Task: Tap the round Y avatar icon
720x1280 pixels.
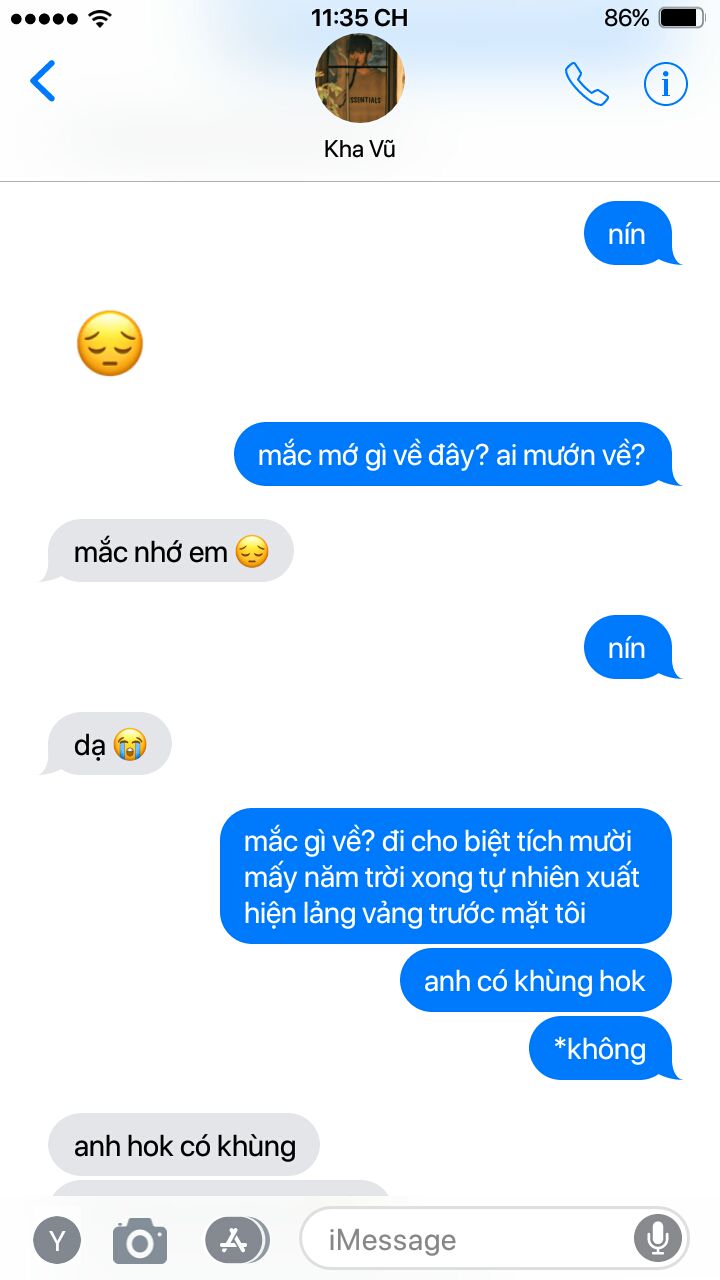Action: pos(58,1241)
